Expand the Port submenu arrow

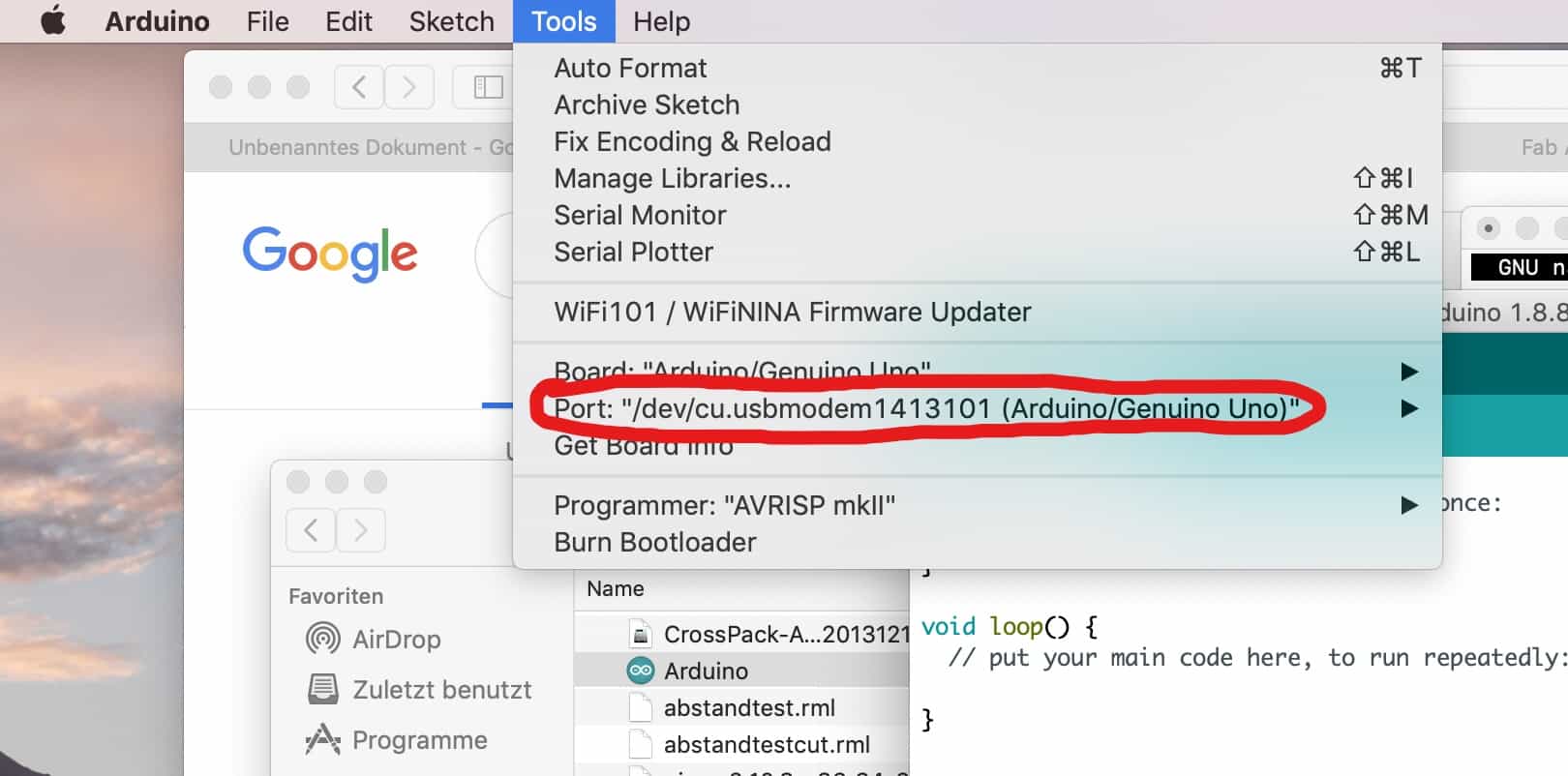(1409, 408)
